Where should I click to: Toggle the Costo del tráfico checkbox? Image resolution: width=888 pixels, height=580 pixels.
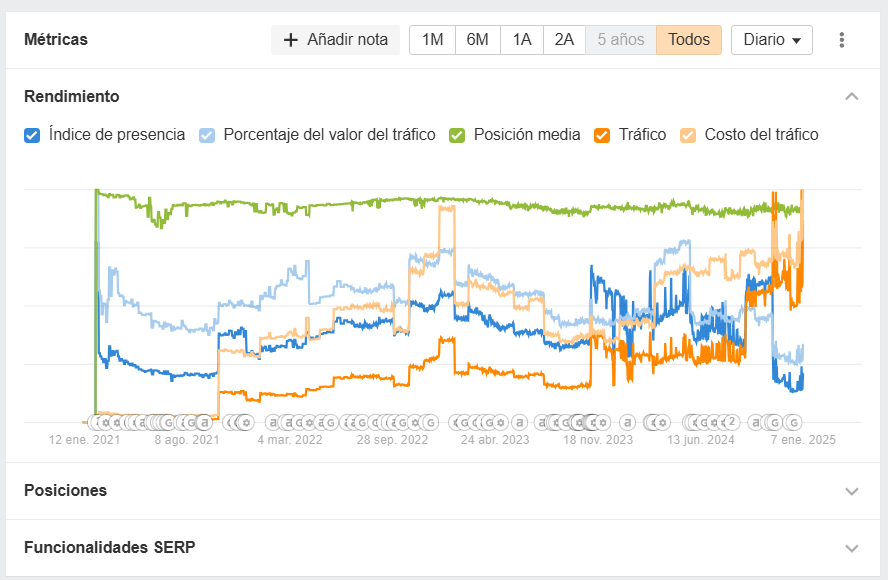(x=688, y=135)
